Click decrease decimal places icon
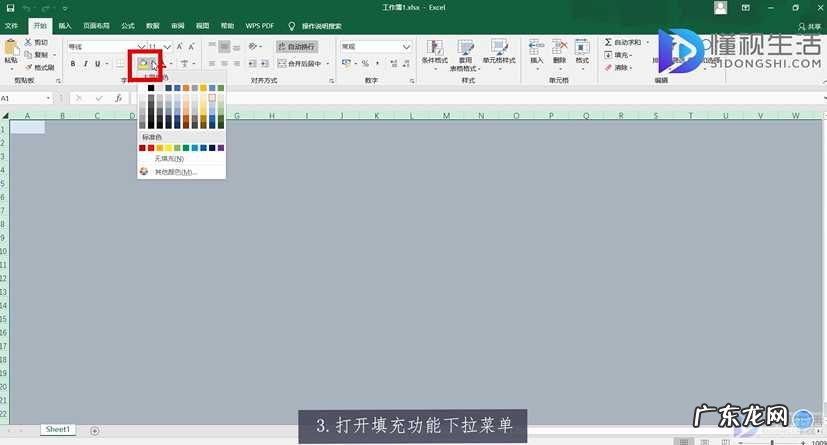Viewport: 827px width, 445px height. (407, 64)
